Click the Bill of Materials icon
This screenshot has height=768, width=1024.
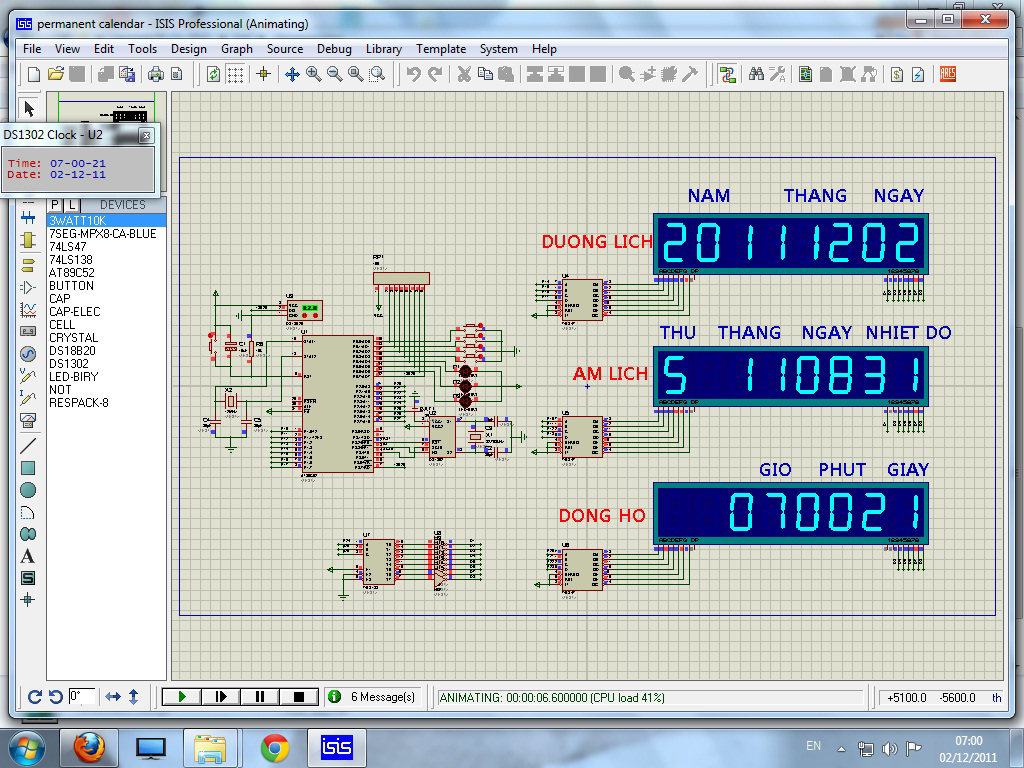click(897, 74)
